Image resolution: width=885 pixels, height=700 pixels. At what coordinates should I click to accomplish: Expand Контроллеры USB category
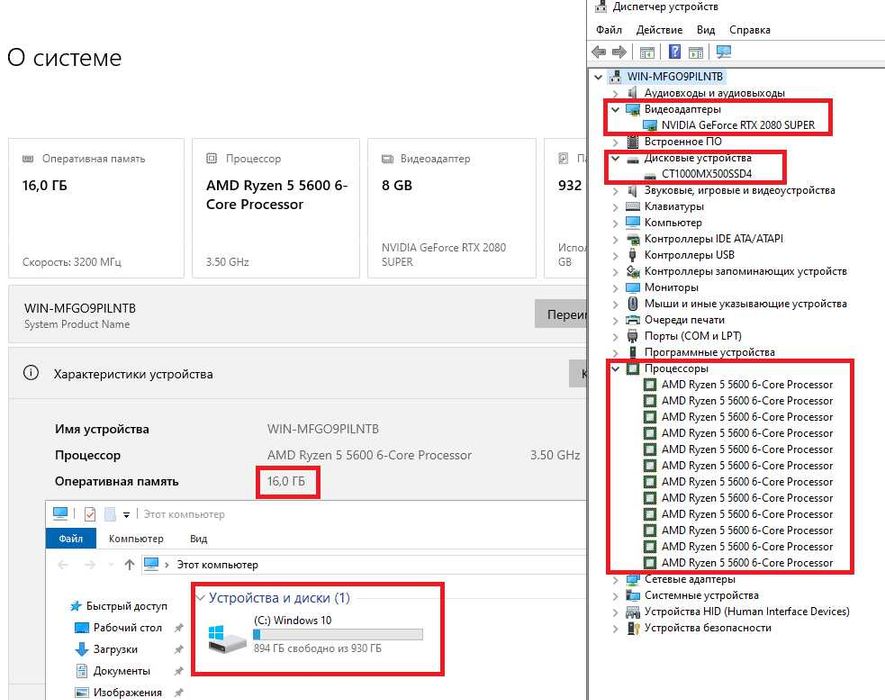616,256
